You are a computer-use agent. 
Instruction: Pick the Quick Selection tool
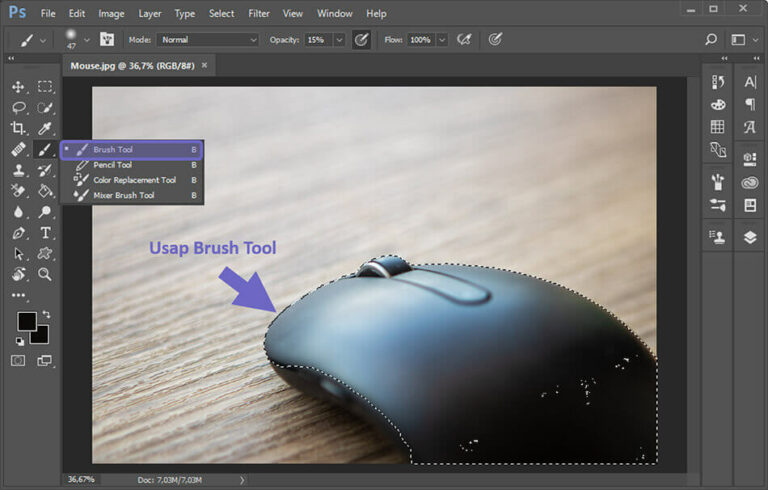click(x=45, y=107)
